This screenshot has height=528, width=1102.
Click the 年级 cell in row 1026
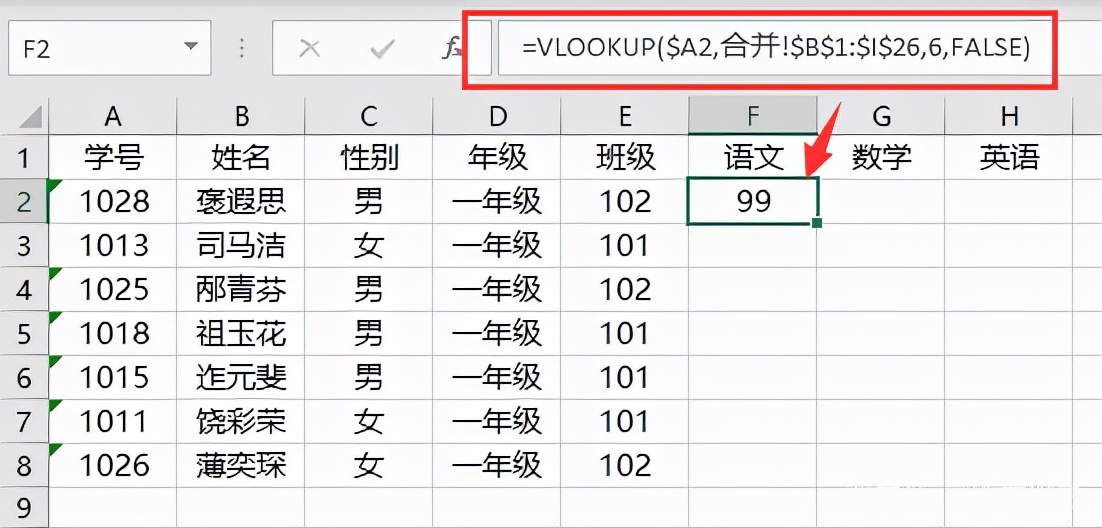(x=497, y=465)
